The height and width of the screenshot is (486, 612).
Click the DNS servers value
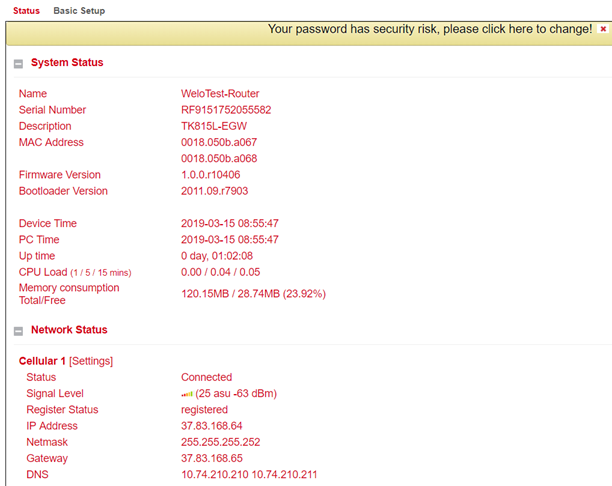pos(249,474)
